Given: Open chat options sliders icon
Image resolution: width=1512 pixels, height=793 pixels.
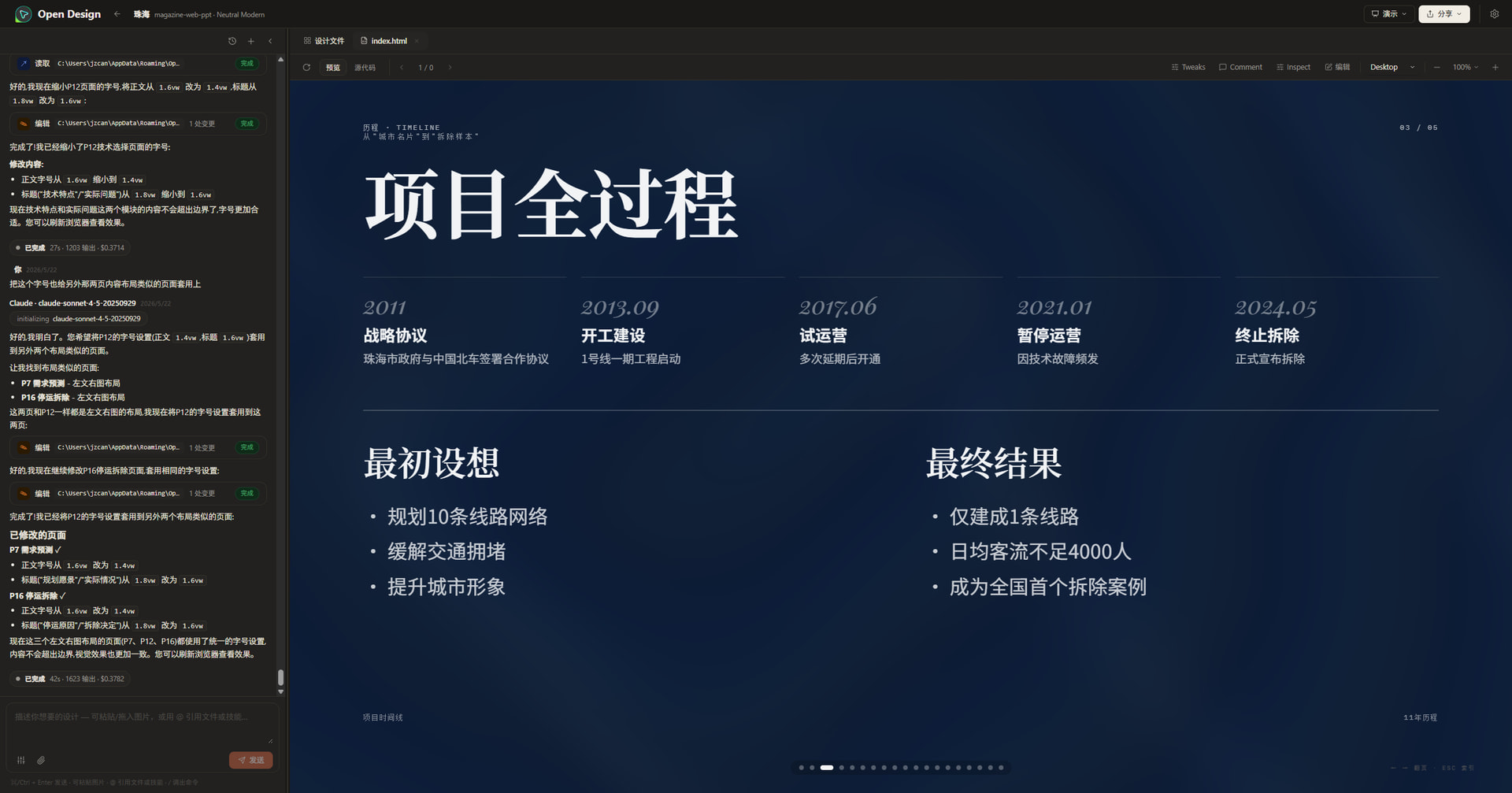Looking at the screenshot, I should [x=21, y=760].
